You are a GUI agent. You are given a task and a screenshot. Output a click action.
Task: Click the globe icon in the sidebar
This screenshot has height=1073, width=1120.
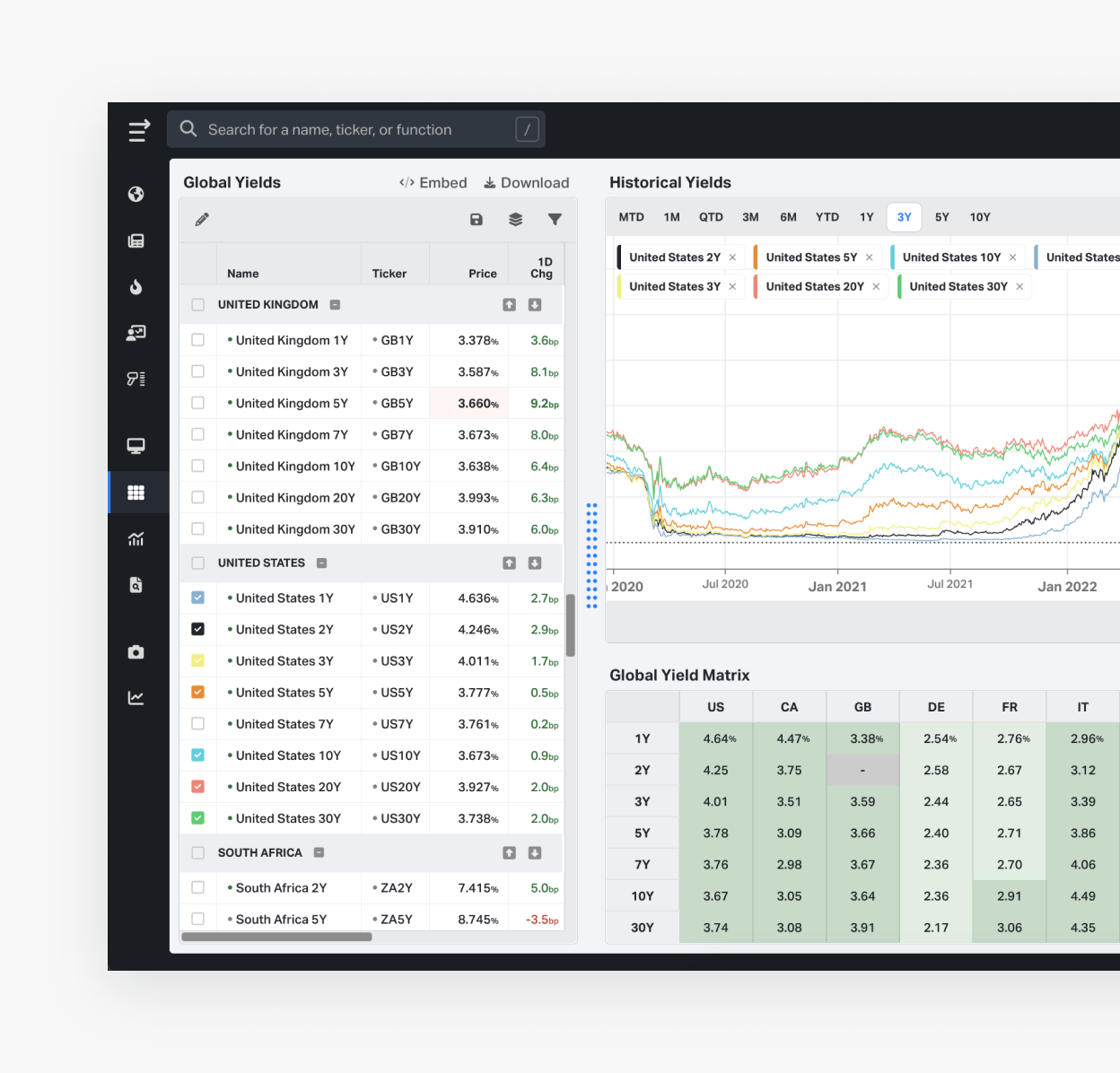136,195
